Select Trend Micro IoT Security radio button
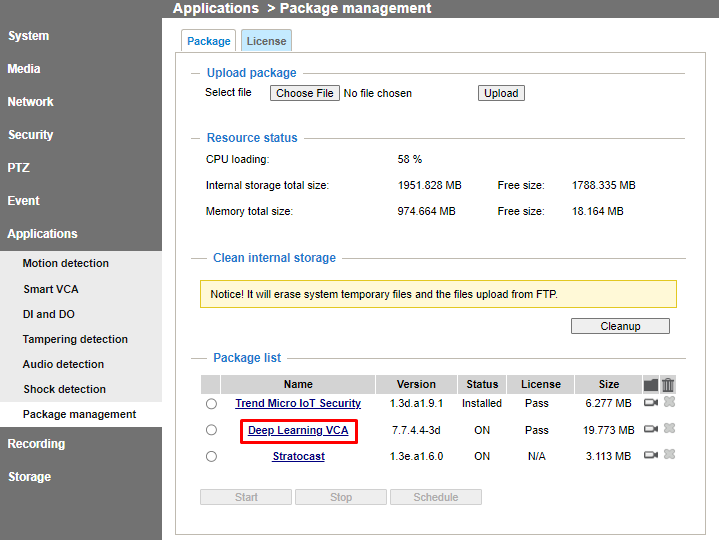 tap(211, 404)
